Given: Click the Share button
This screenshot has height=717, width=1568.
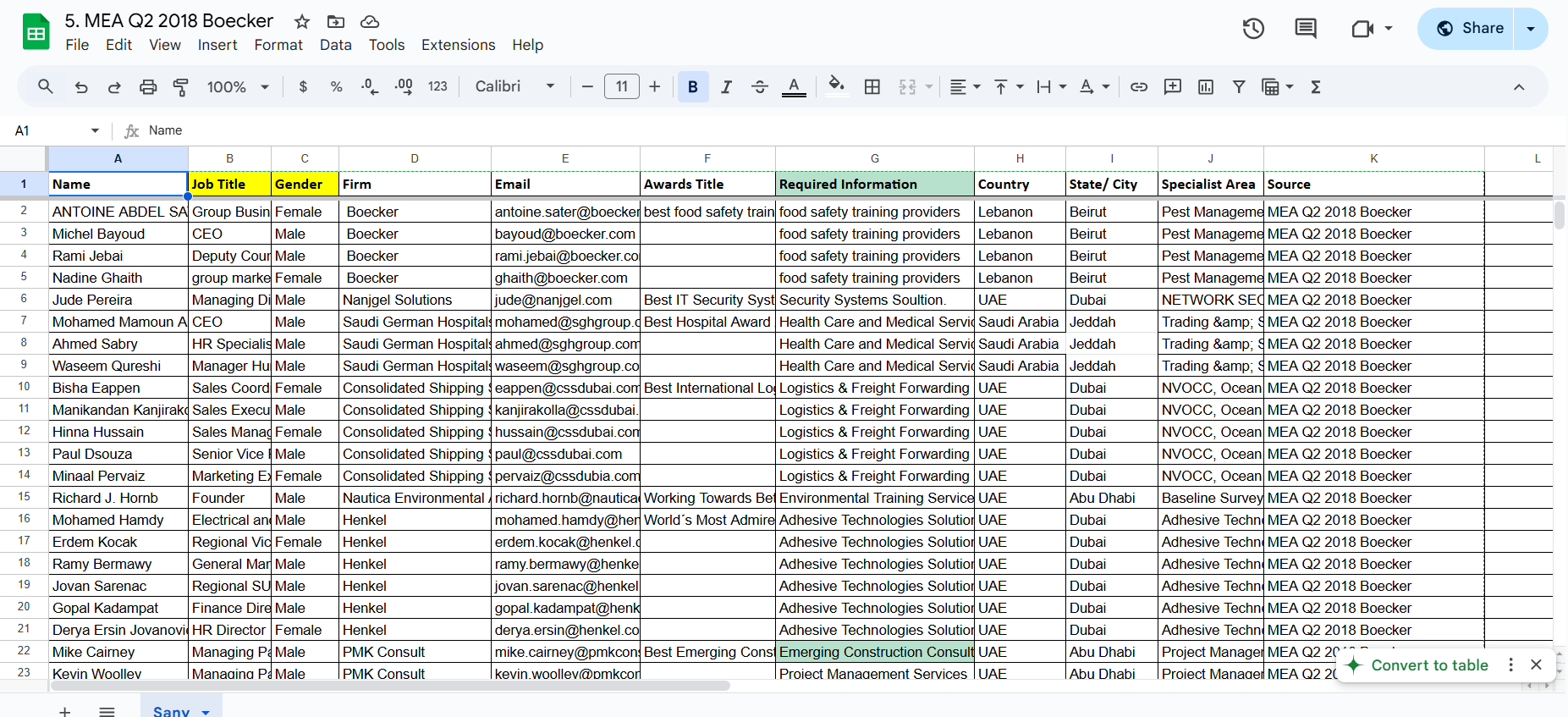Looking at the screenshot, I should pyautogui.click(x=1466, y=29).
